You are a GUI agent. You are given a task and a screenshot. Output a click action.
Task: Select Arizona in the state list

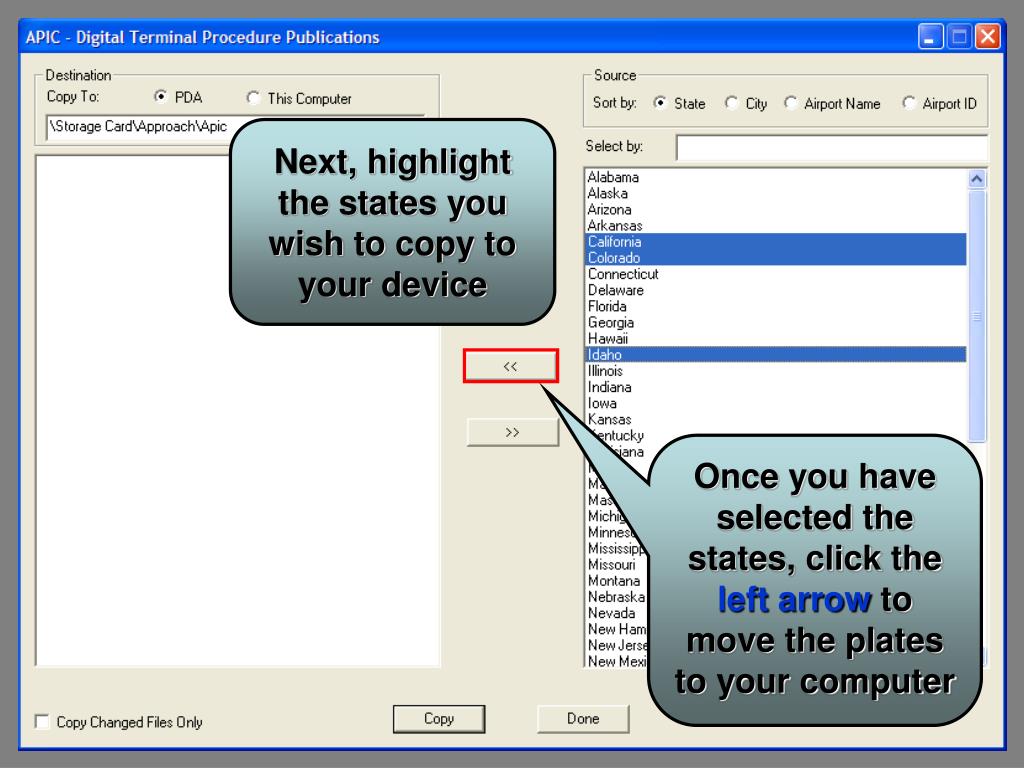pos(776,210)
